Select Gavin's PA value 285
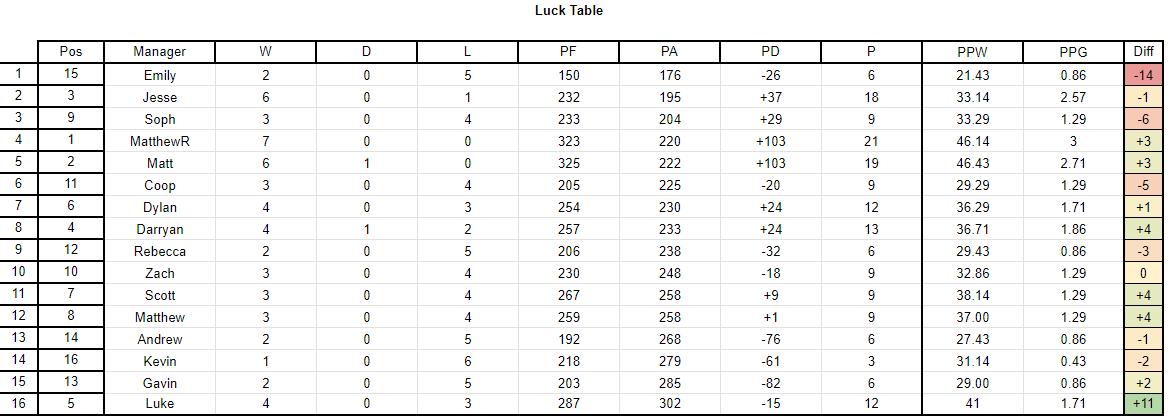Viewport: 1171px width, 419px height. click(669, 383)
